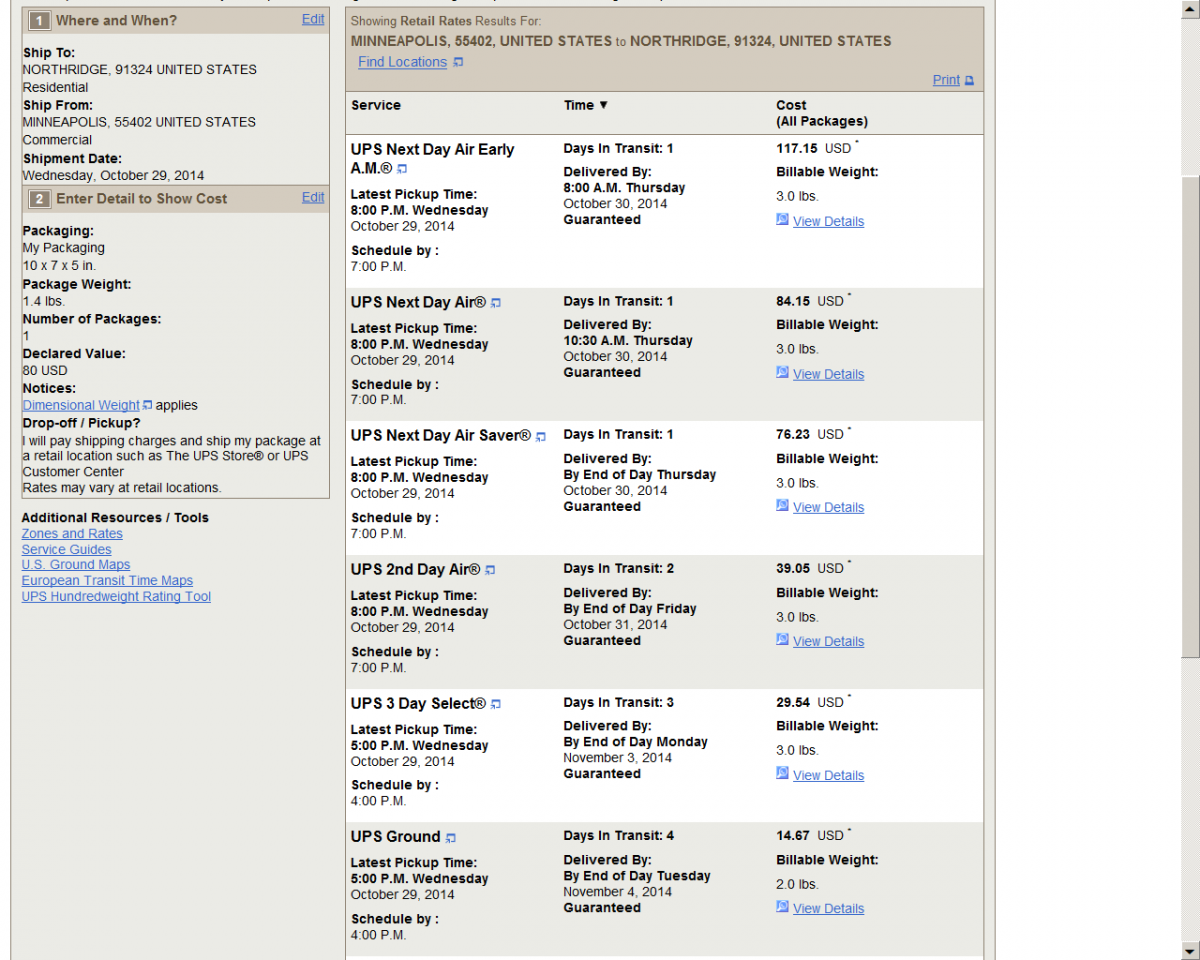Click the details icon in the 14.67 USD row
Viewport: 1200px width, 960px height.
pyautogui.click(x=783, y=907)
